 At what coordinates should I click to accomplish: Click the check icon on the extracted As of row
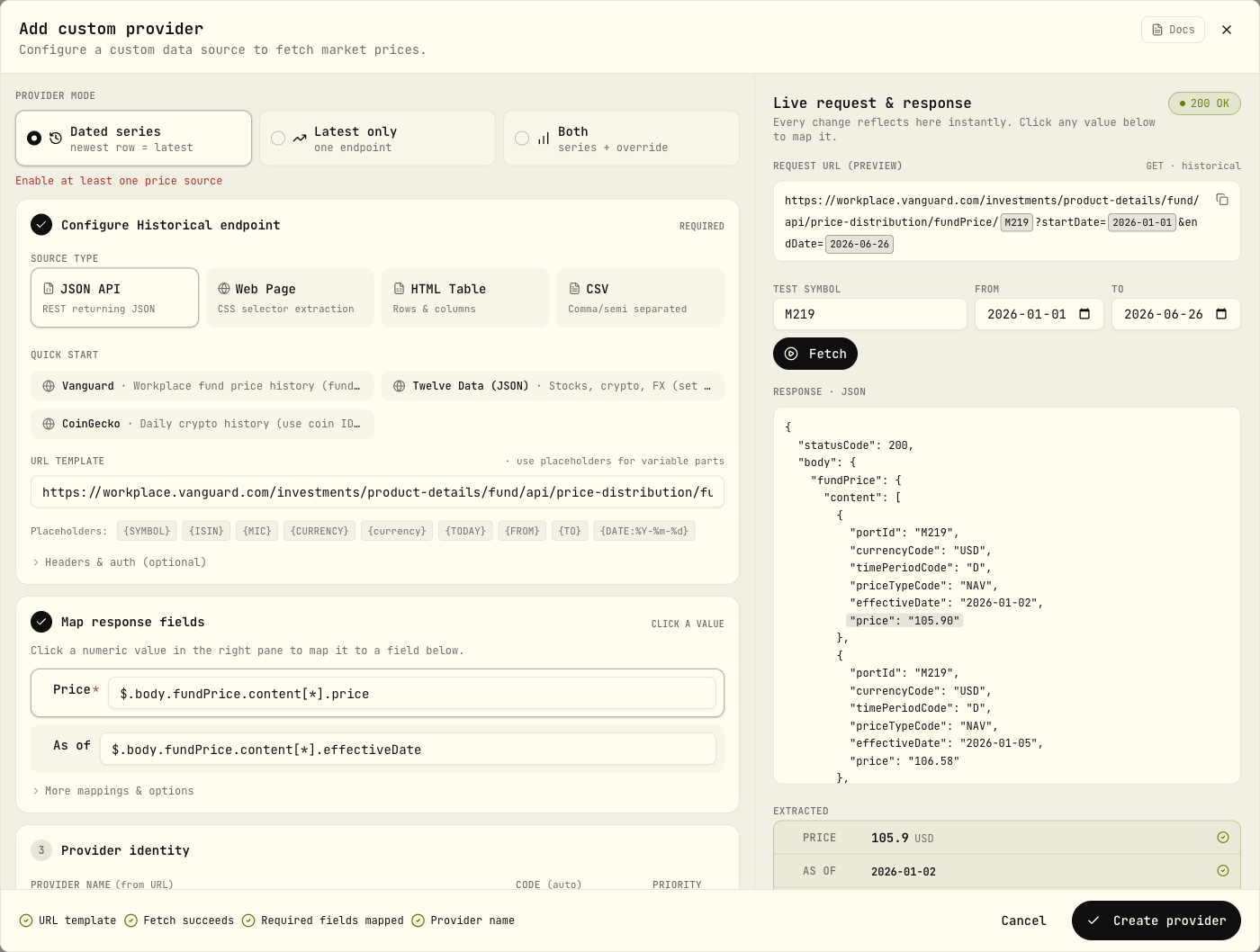pyautogui.click(x=1223, y=871)
